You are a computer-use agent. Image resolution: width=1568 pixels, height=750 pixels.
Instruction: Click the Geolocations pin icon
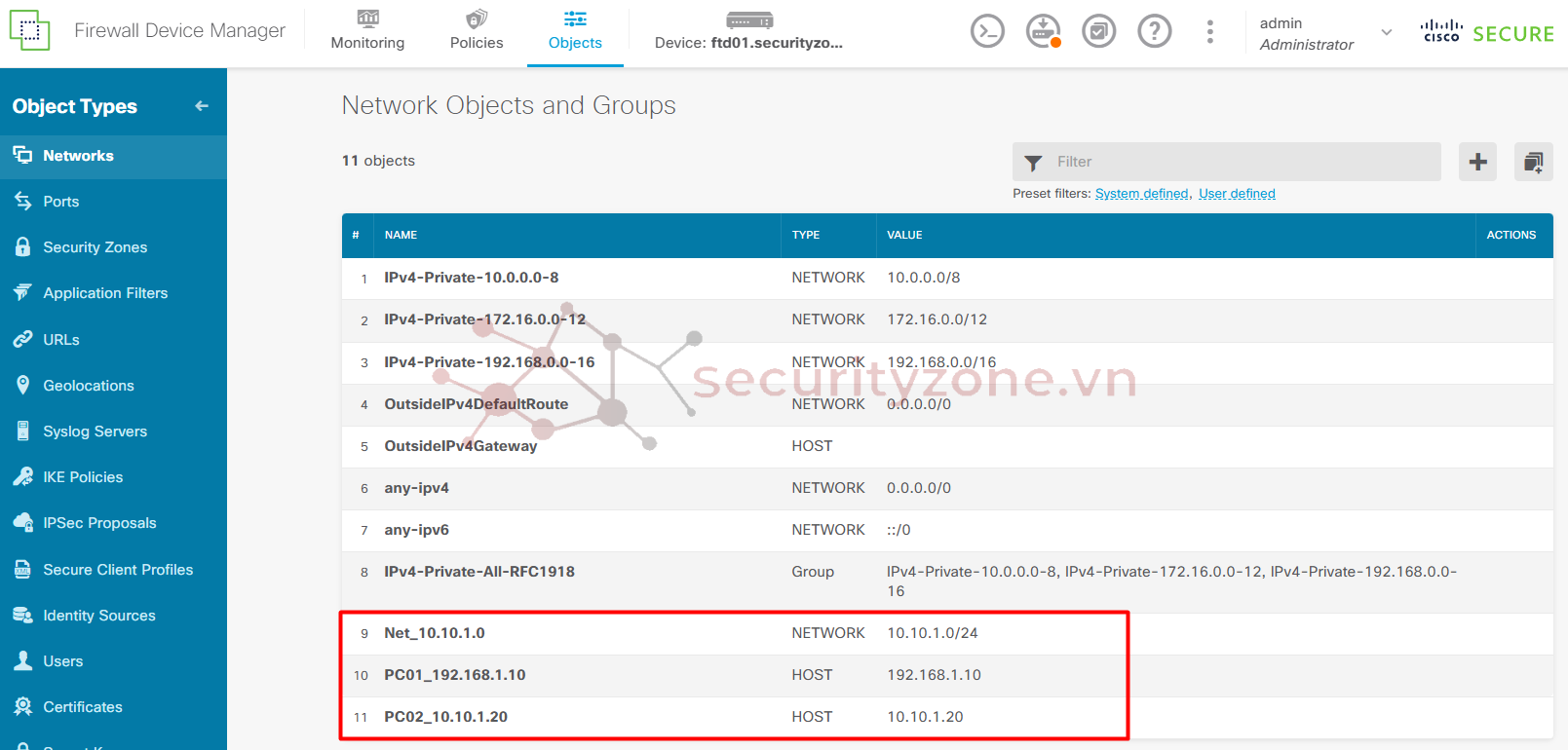[x=22, y=385]
